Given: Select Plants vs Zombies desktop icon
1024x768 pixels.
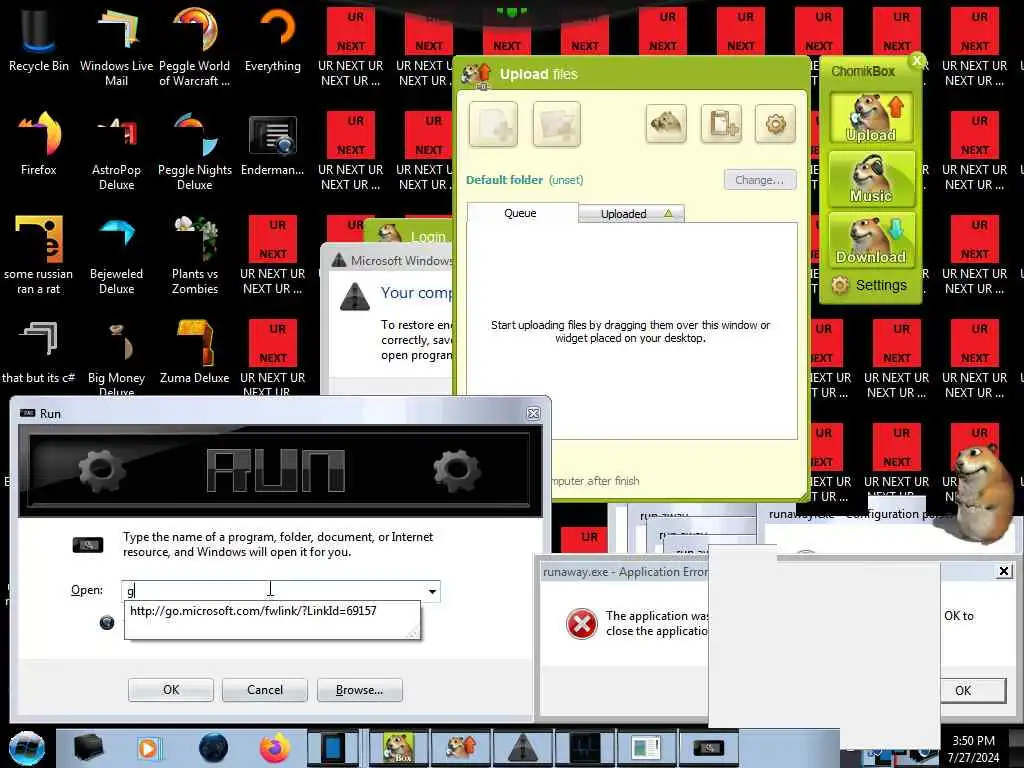Looking at the screenshot, I should pos(195,255).
